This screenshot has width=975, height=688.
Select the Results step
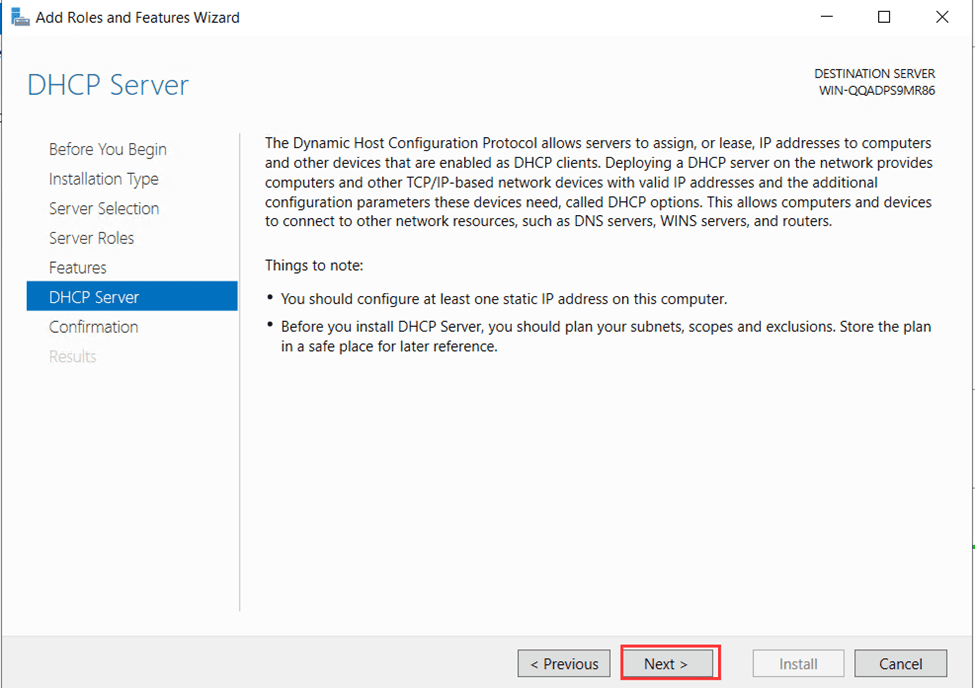pos(72,356)
